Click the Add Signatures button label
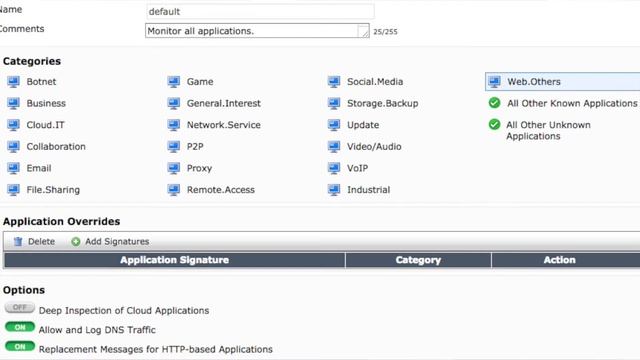Image resolution: width=640 pixels, height=360 pixels. point(117,242)
